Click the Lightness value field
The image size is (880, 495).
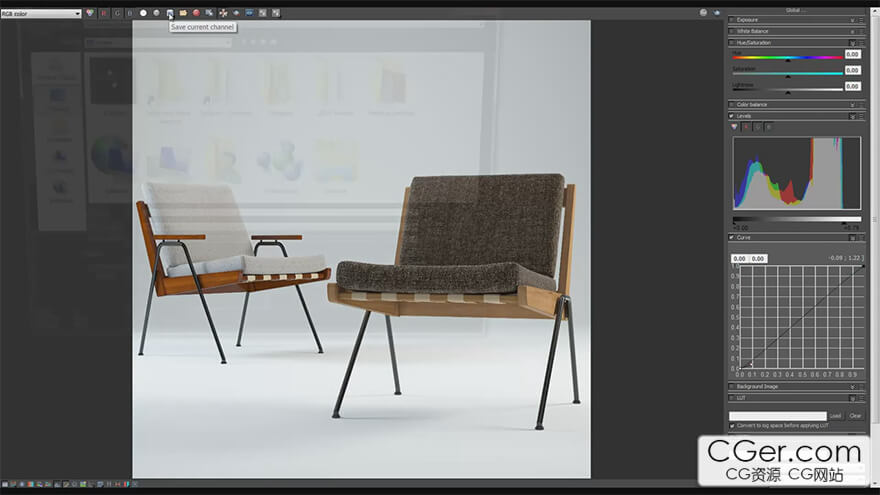(852, 86)
